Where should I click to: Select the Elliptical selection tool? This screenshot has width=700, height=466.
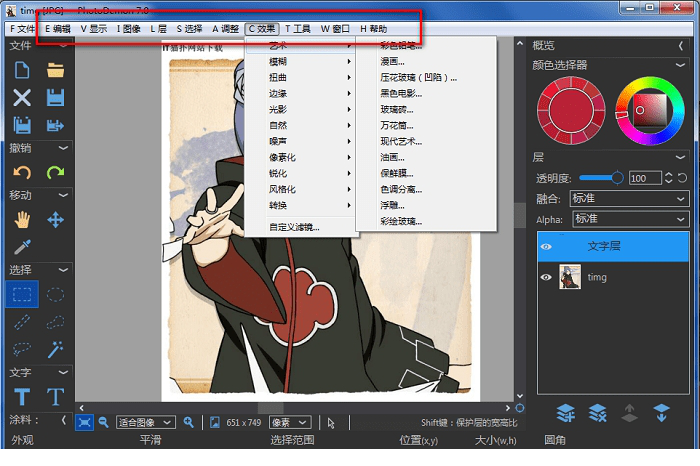pyautogui.click(x=55, y=295)
